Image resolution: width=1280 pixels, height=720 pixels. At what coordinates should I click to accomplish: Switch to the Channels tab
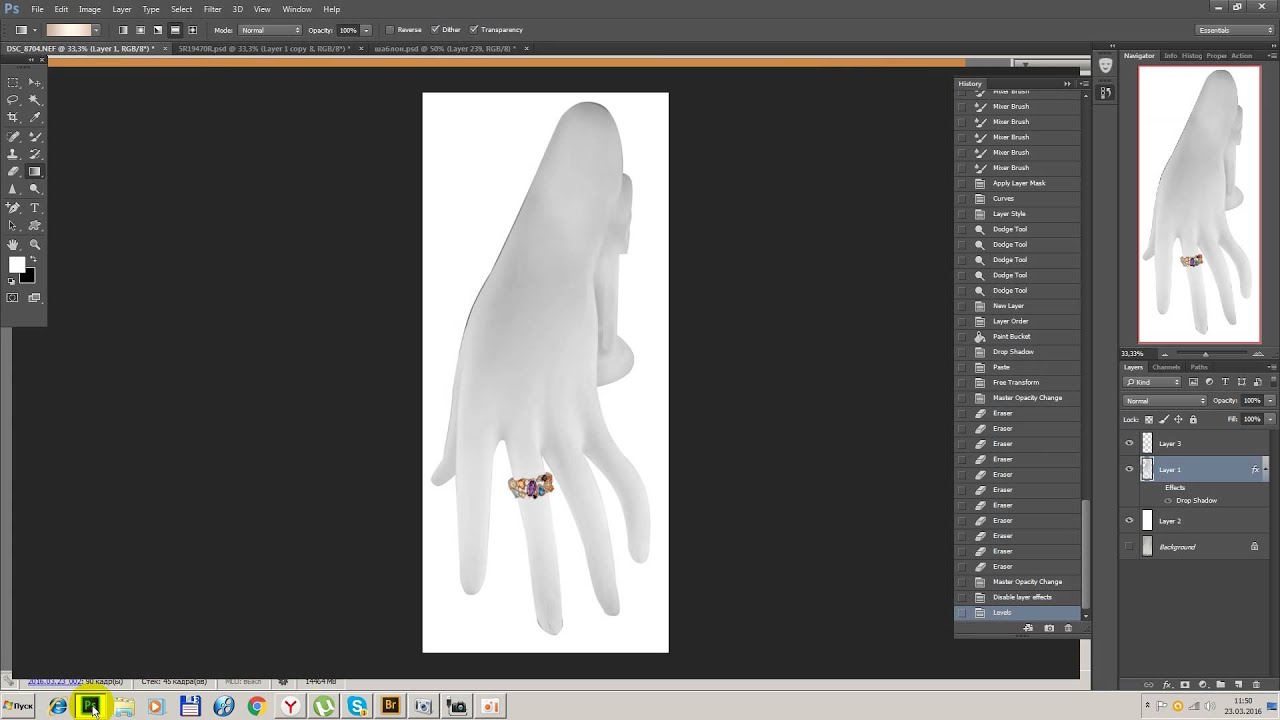click(x=1166, y=367)
